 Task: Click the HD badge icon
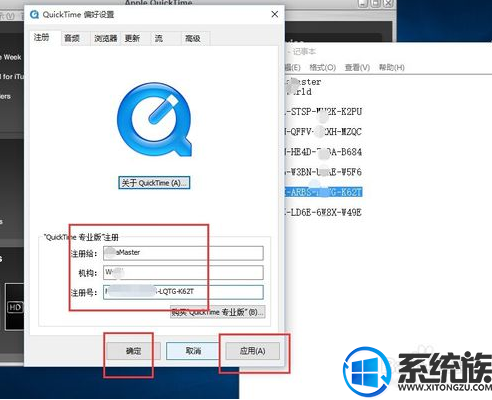click(15, 307)
